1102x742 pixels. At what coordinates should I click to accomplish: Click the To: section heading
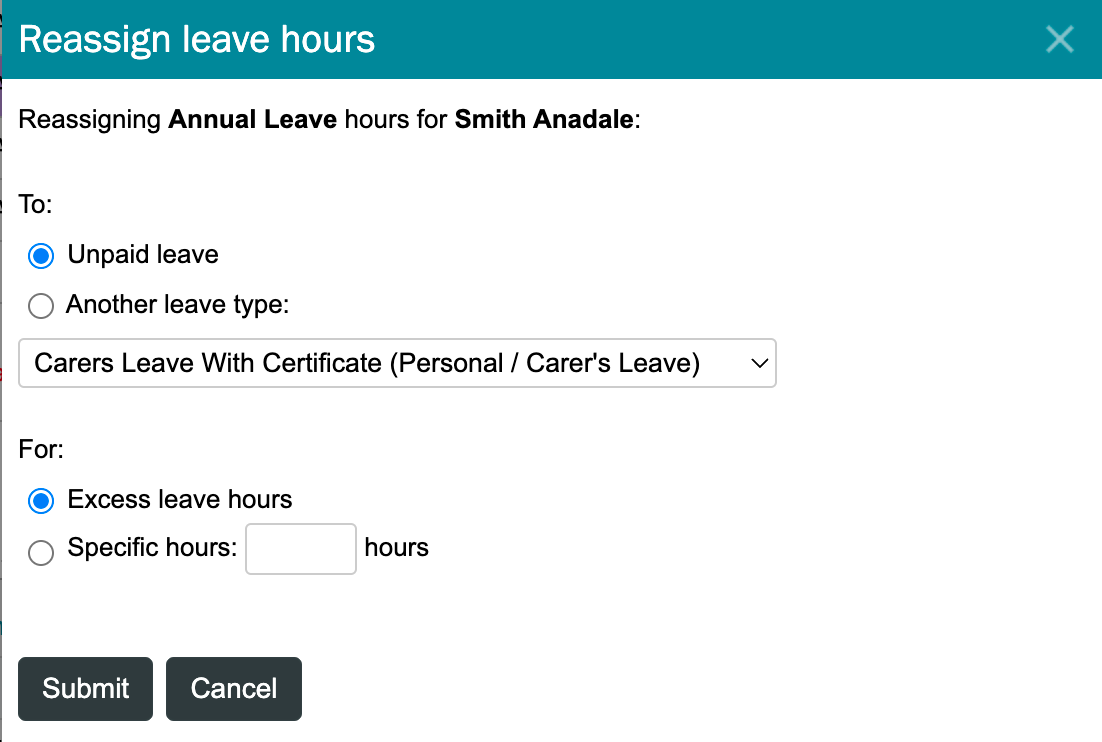click(x=35, y=204)
